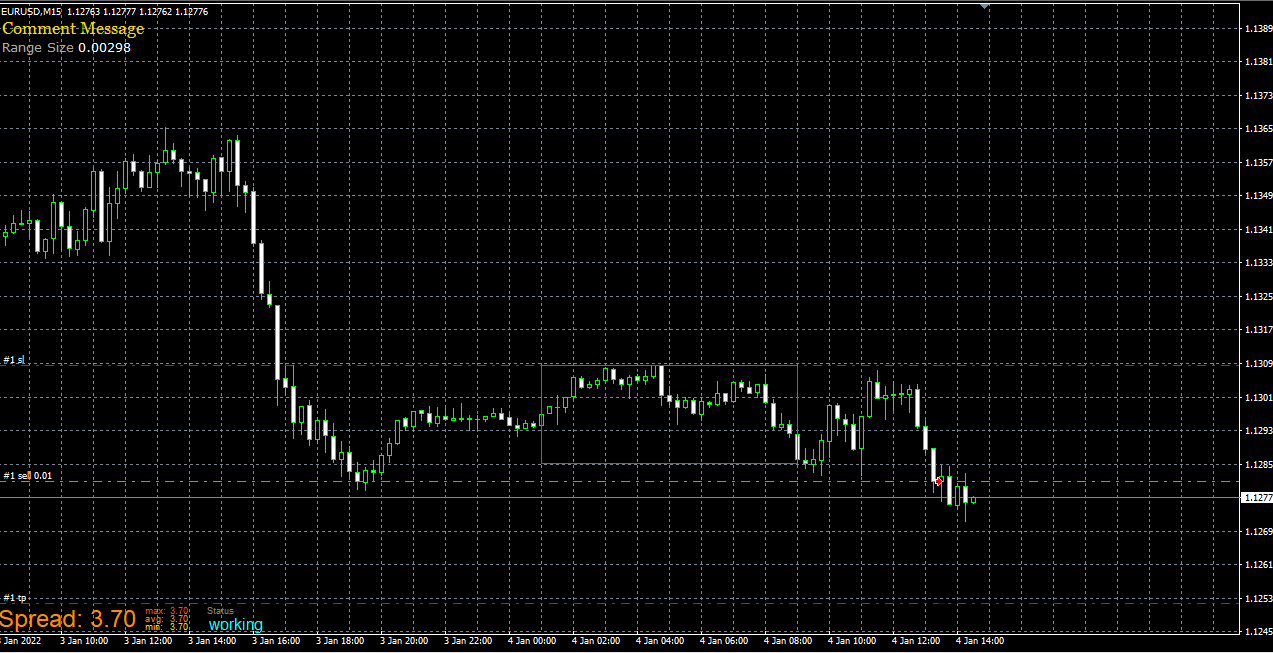Select the red sell arrow trade marker

point(939,481)
